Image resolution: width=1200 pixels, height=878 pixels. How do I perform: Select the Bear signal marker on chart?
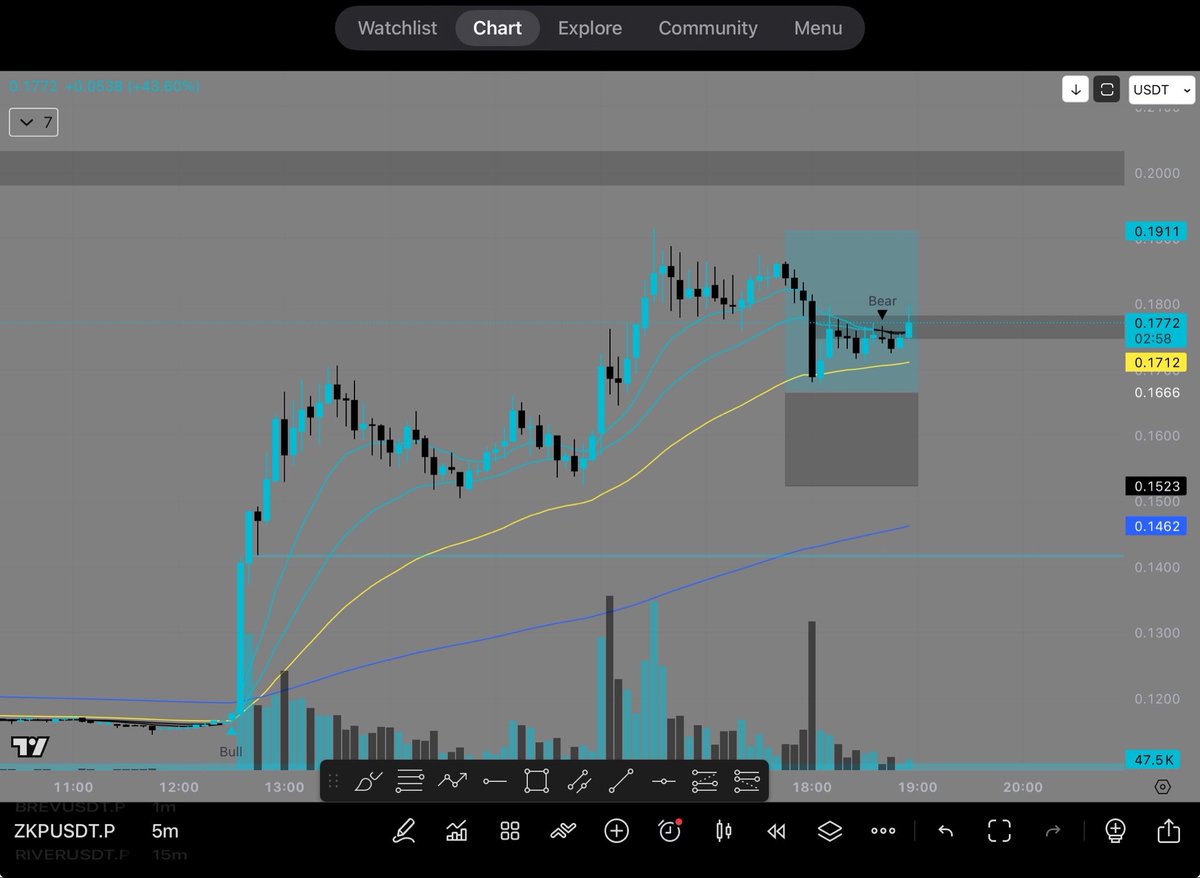click(x=882, y=307)
